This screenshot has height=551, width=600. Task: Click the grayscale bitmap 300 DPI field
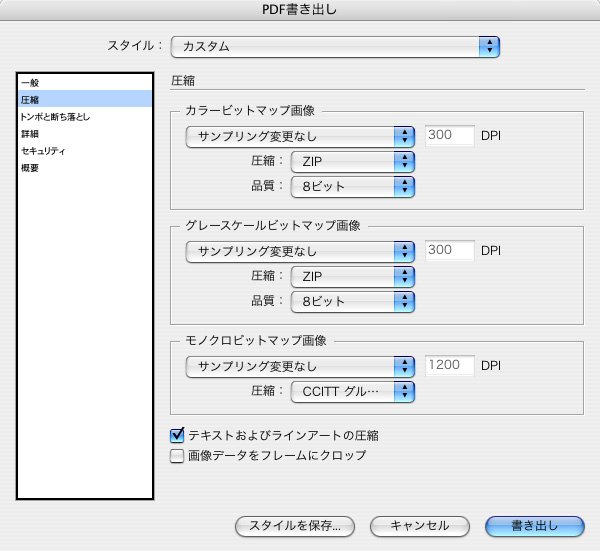(x=450, y=250)
